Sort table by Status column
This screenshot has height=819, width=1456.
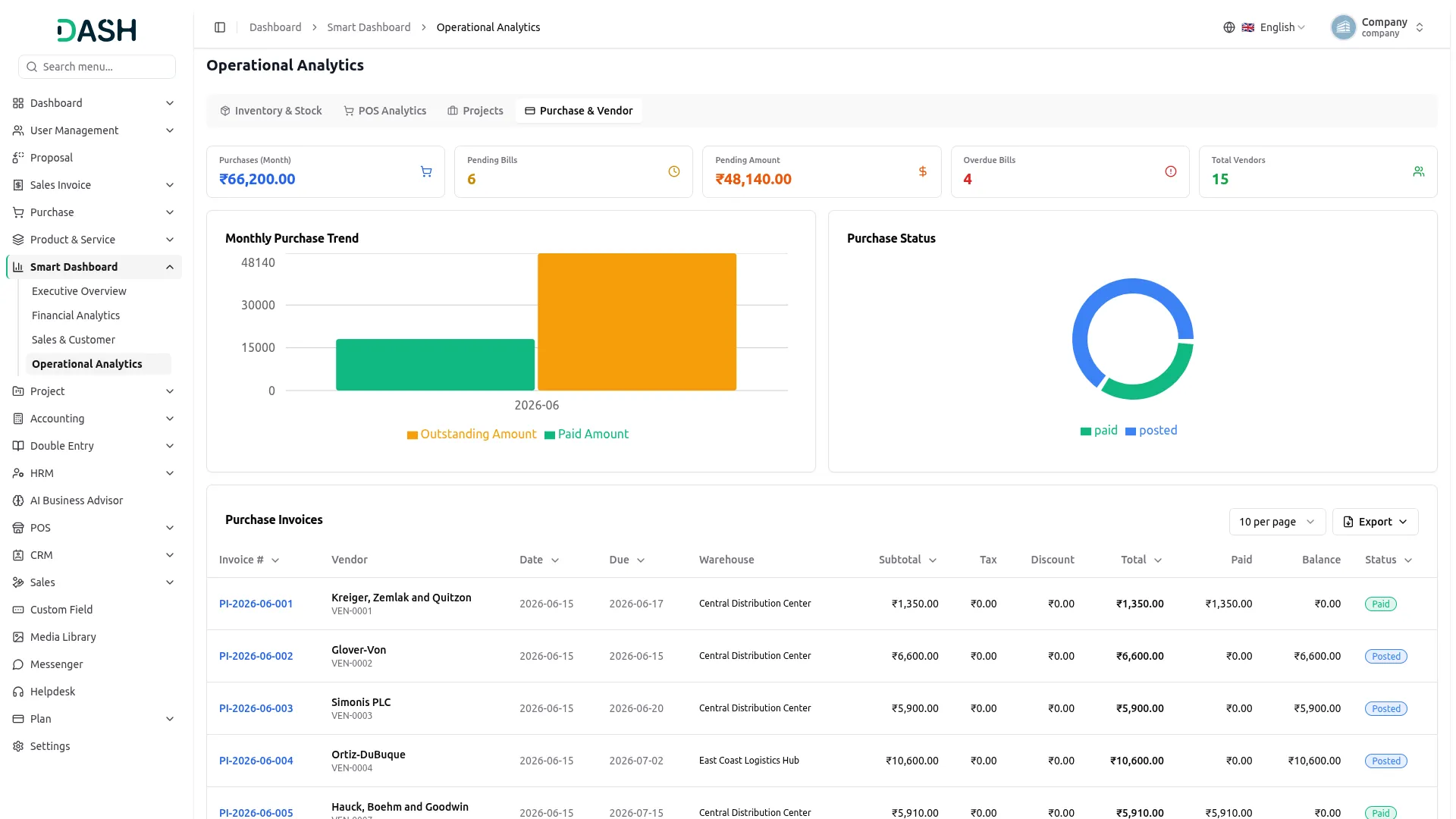(x=1389, y=560)
